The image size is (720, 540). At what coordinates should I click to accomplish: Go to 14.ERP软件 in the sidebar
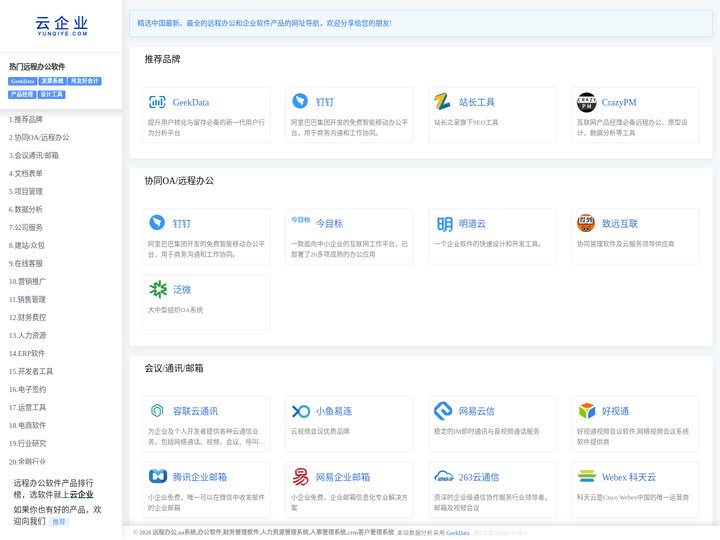(27, 353)
